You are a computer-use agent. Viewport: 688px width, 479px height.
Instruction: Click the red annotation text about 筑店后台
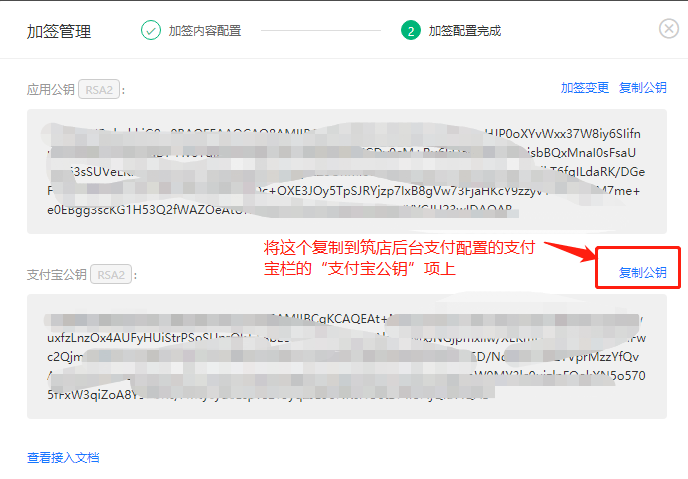399,258
